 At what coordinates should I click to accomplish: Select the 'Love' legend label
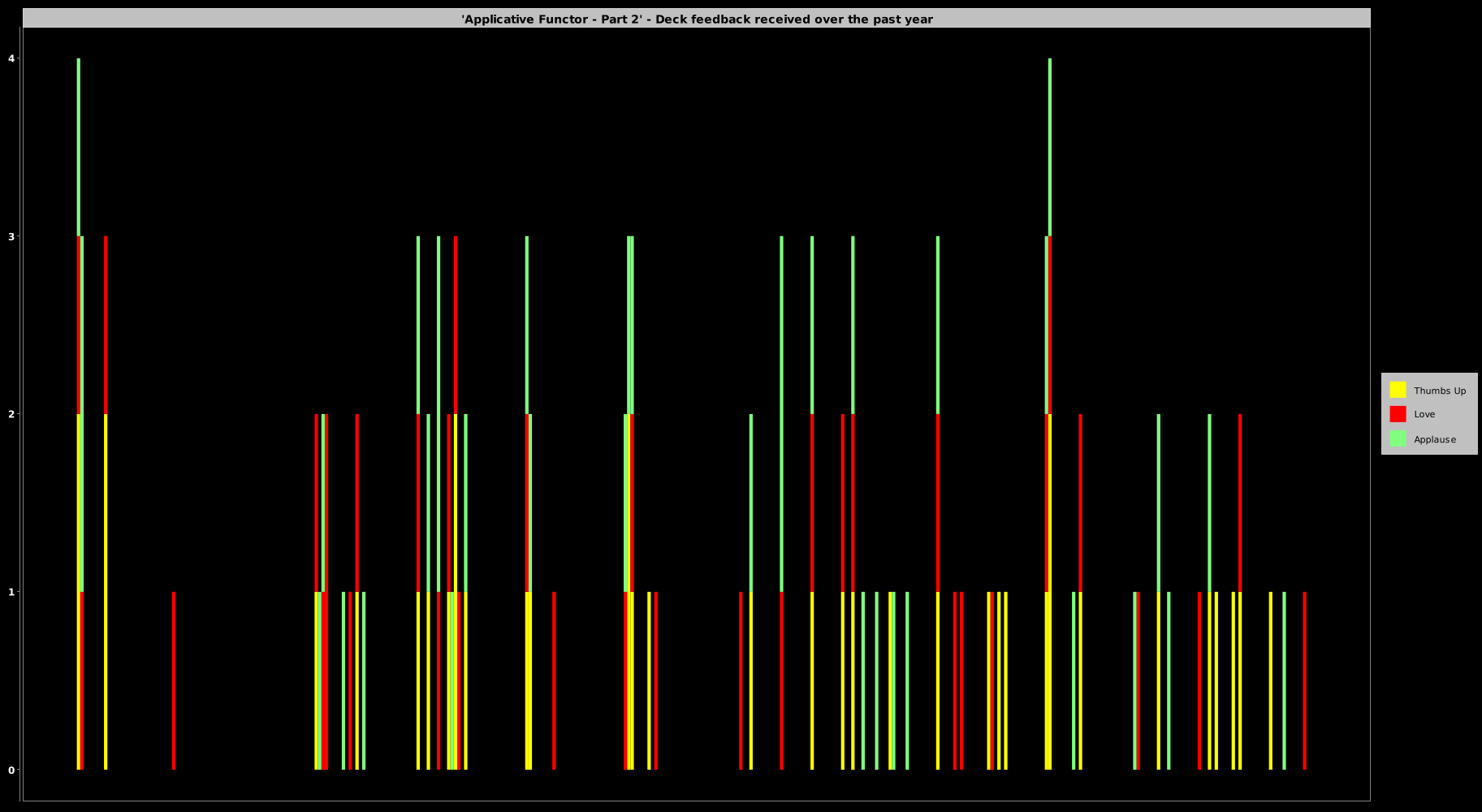point(1424,414)
